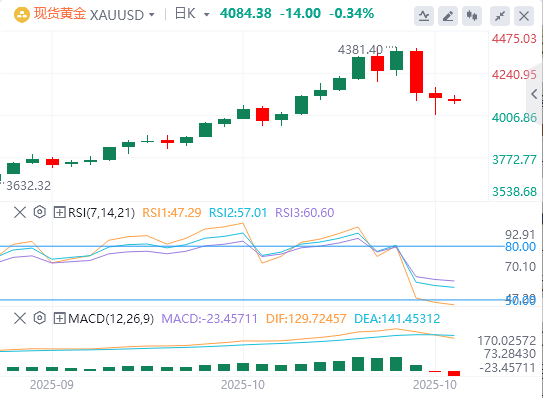The image size is (543, 398).
Task: Open MACD indicator settings hexagon icon
Action: (x=40, y=318)
